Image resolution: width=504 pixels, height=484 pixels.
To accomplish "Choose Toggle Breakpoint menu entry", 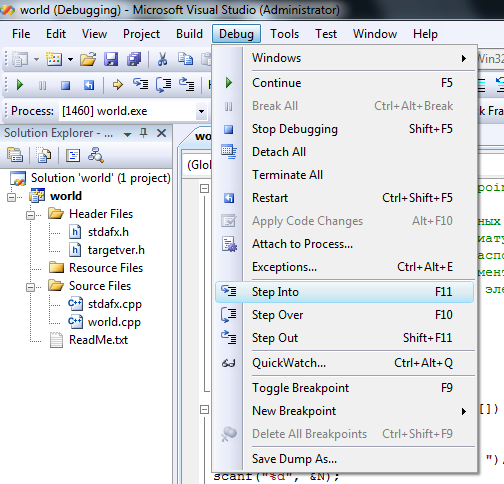I will click(344, 388).
